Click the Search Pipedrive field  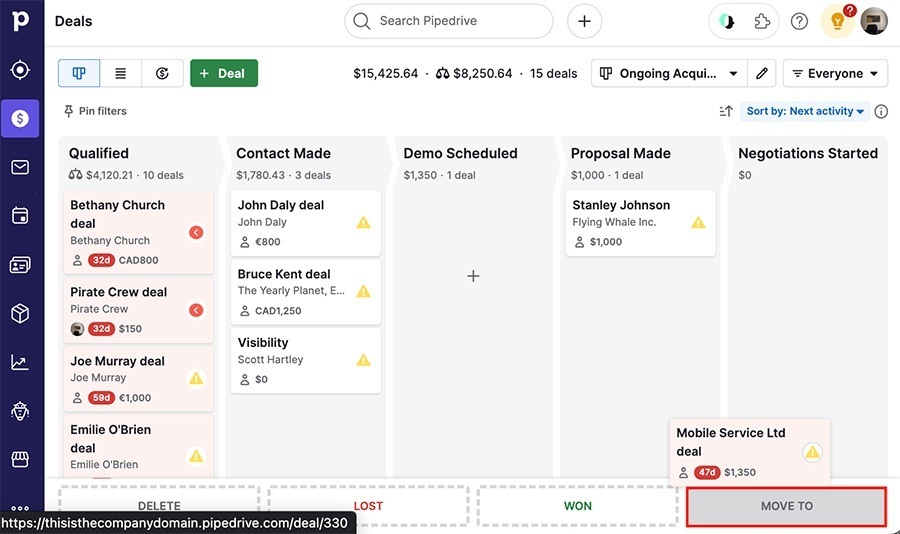click(448, 21)
